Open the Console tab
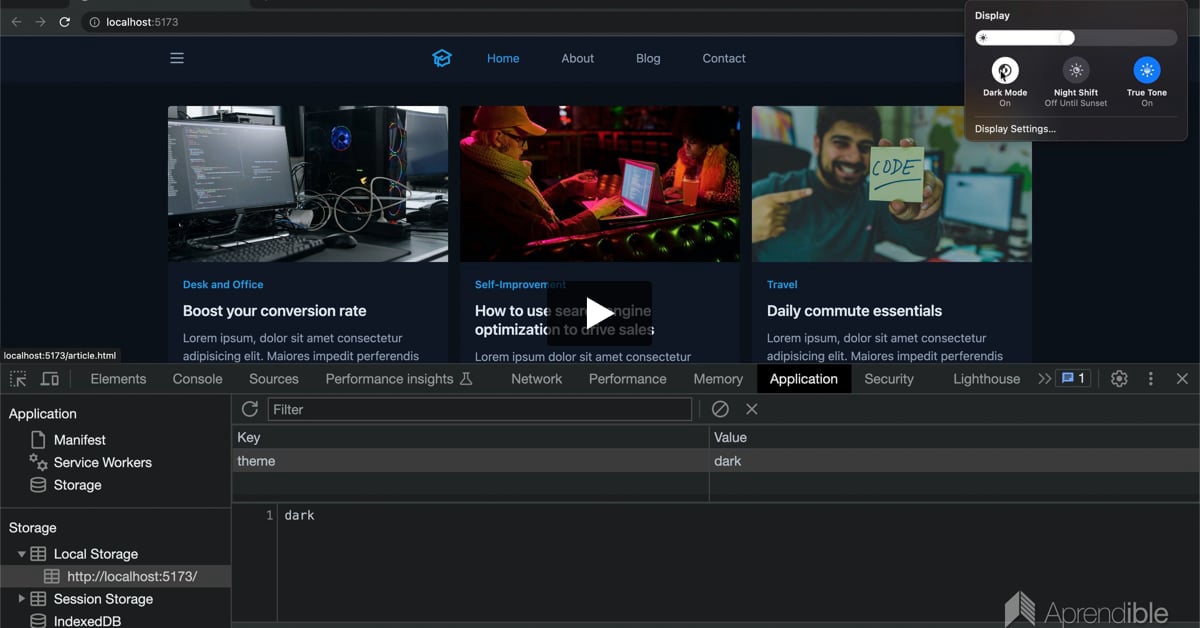This screenshot has height=628, width=1200. click(x=197, y=379)
